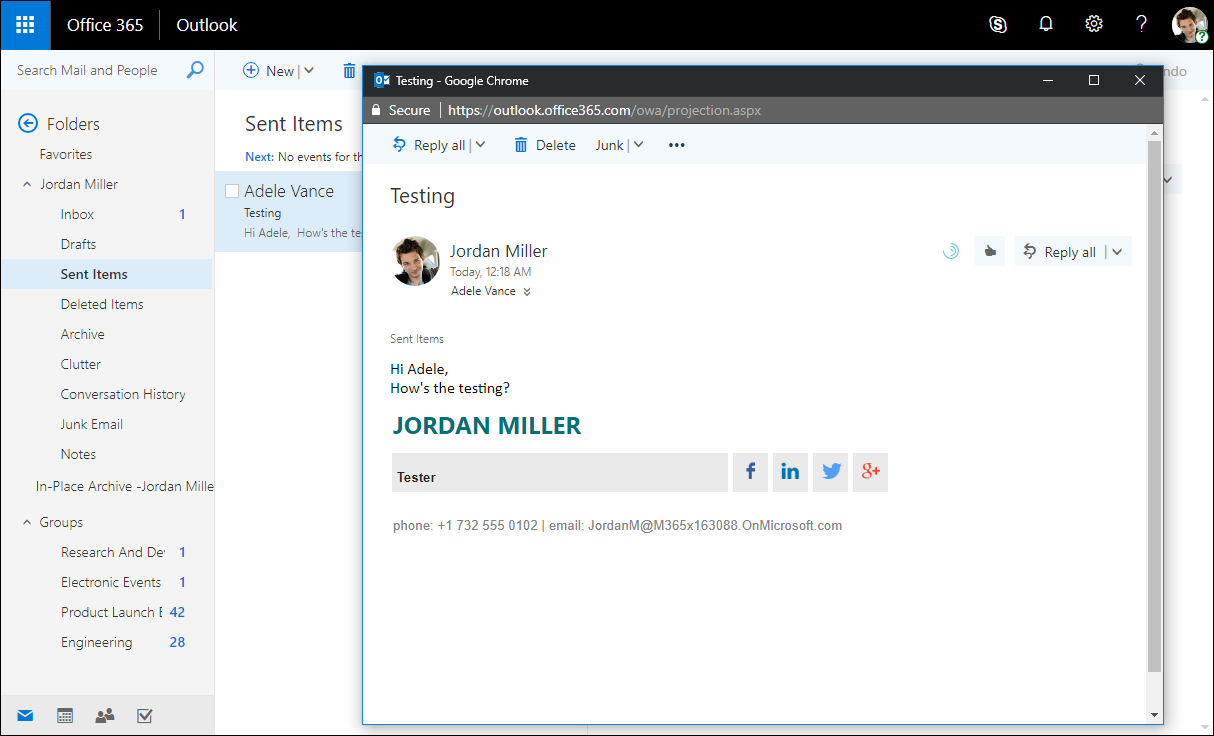Click the popup vertical scrollbar thumb
Screen dimensions: 1214x736
click(1155, 405)
